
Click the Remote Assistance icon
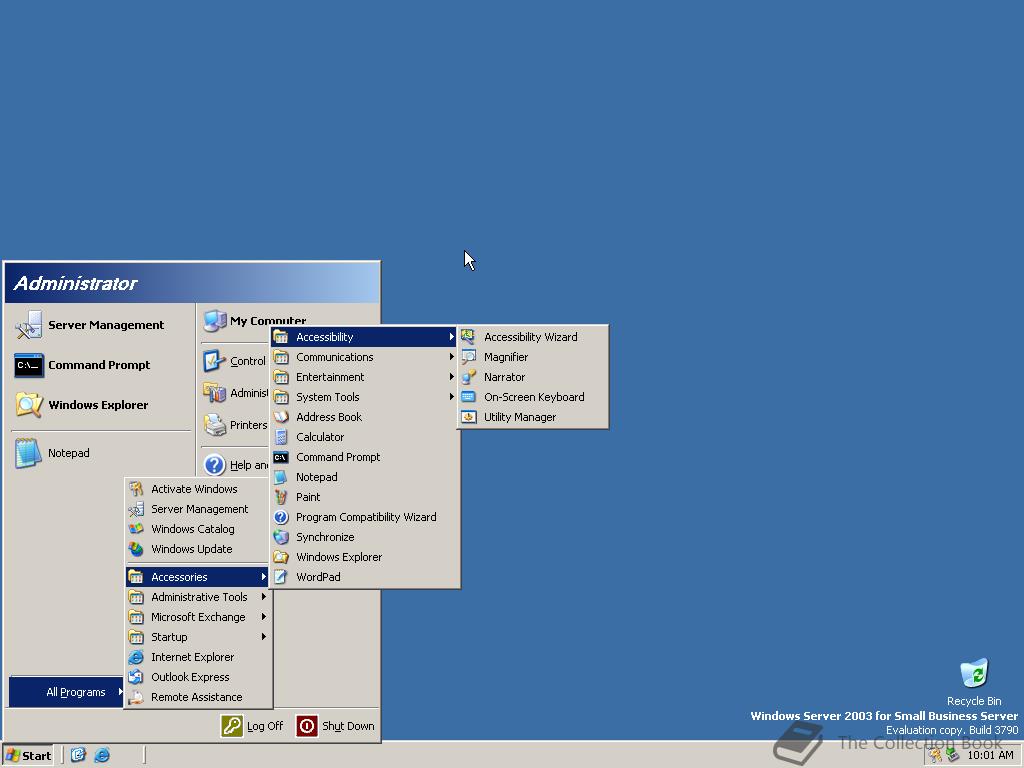pyautogui.click(x=136, y=697)
